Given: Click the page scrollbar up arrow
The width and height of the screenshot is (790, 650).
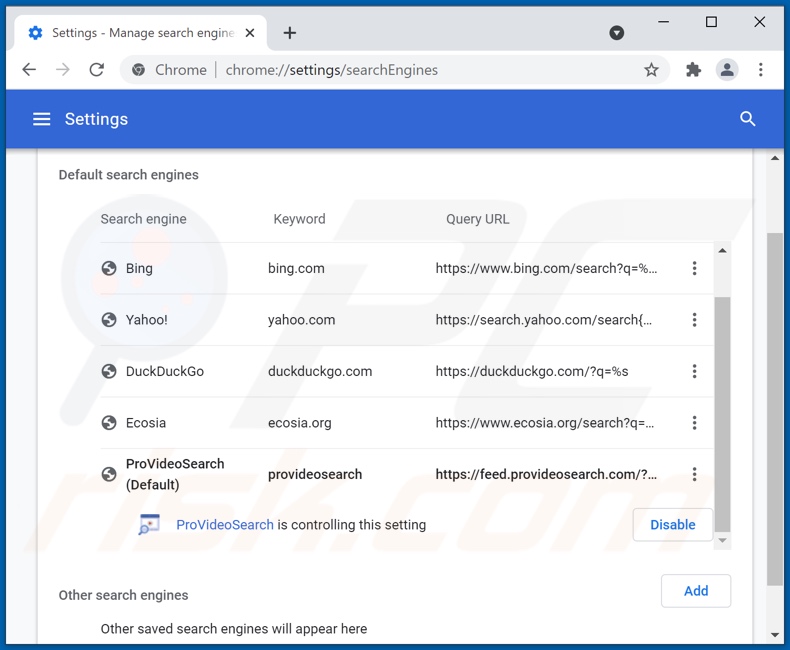Looking at the screenshot, I should click(x=775, y=158).
